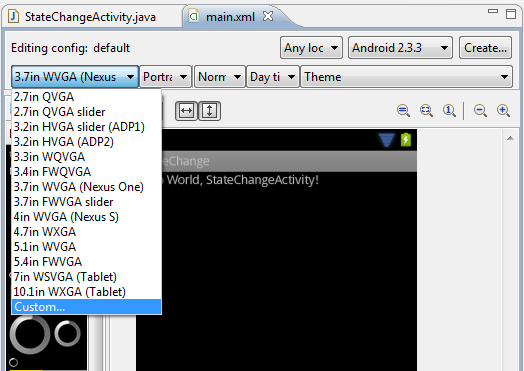
Task: Open the Portrait orientation dropdown
Action: [165, 77]
